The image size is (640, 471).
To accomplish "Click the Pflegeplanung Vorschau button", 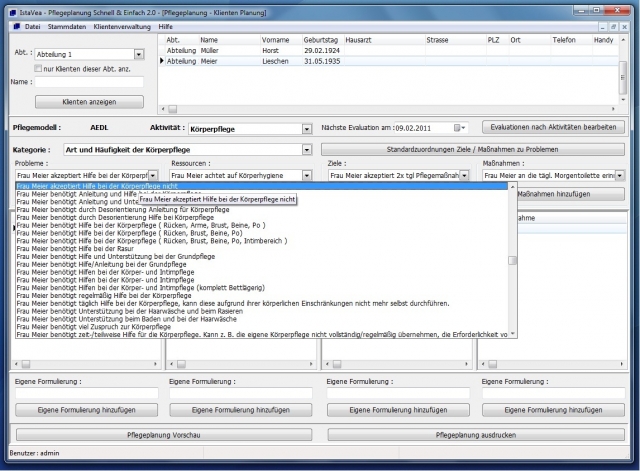I will (164, 435).
